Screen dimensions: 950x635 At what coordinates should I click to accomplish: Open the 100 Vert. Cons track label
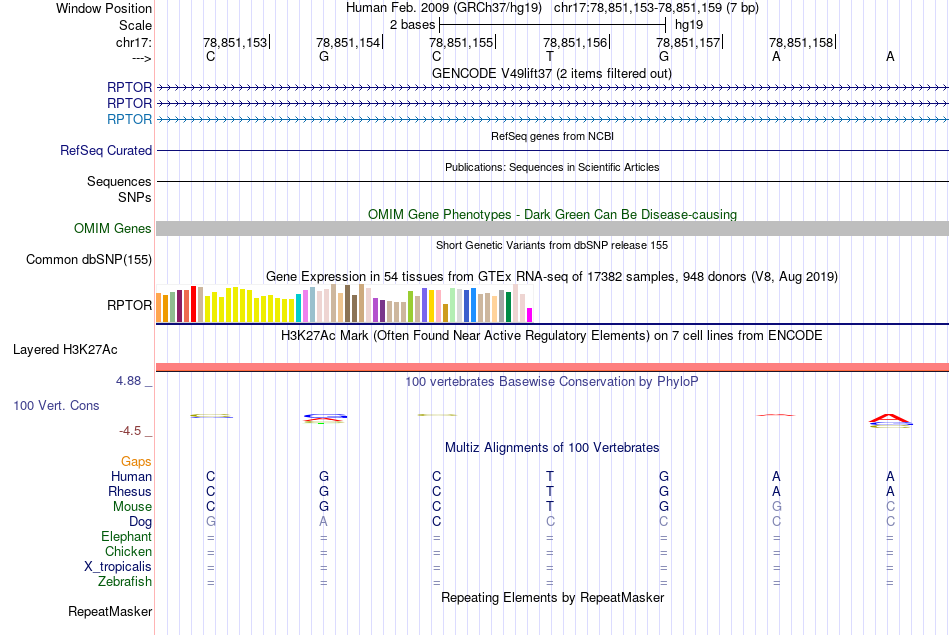click(56, 405)
